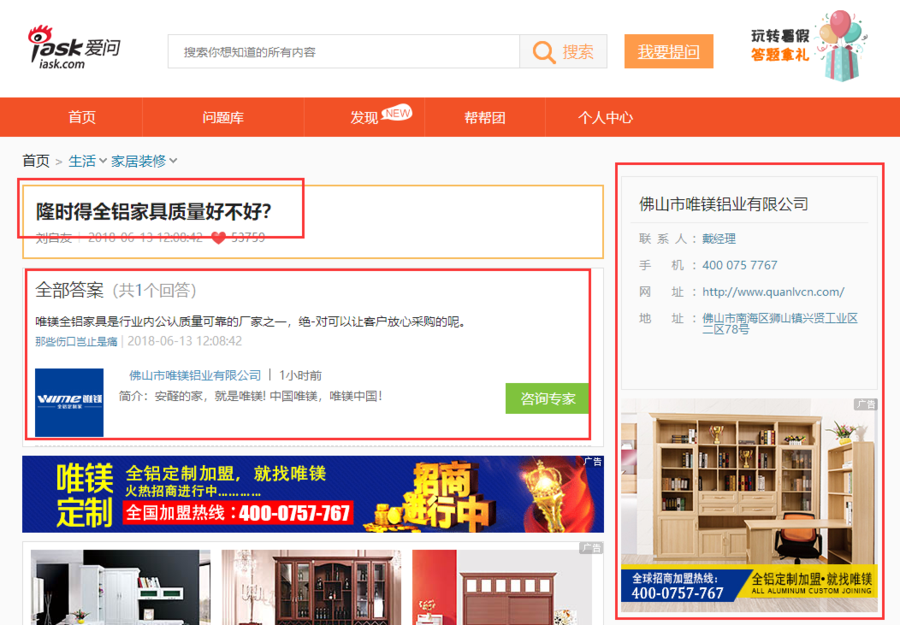This screenshot has height=625, width=900.
Task: Open the 唯镁定制 blue franchise banner ad
Action: 313,494
